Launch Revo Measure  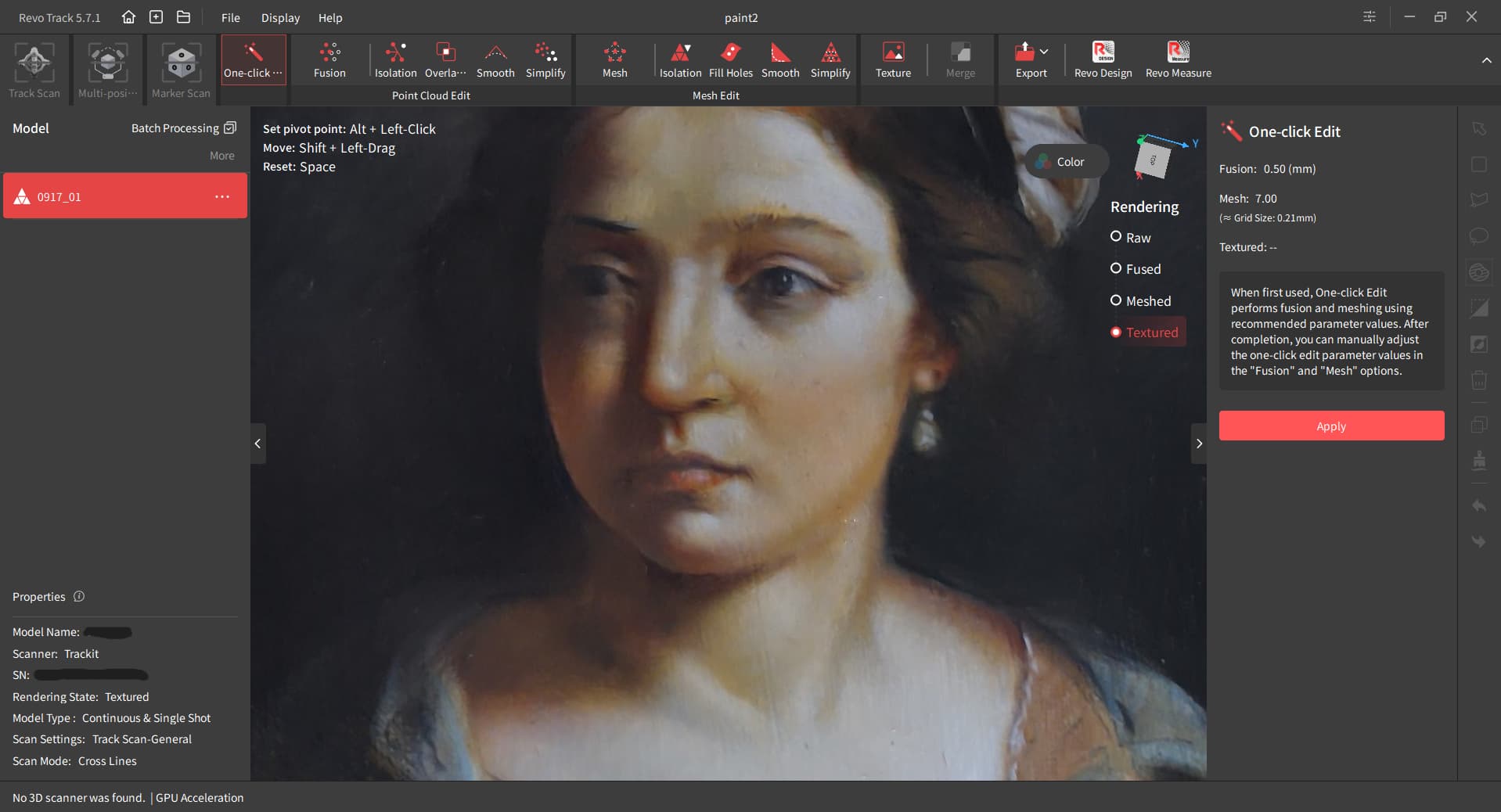coord(1178,60)
